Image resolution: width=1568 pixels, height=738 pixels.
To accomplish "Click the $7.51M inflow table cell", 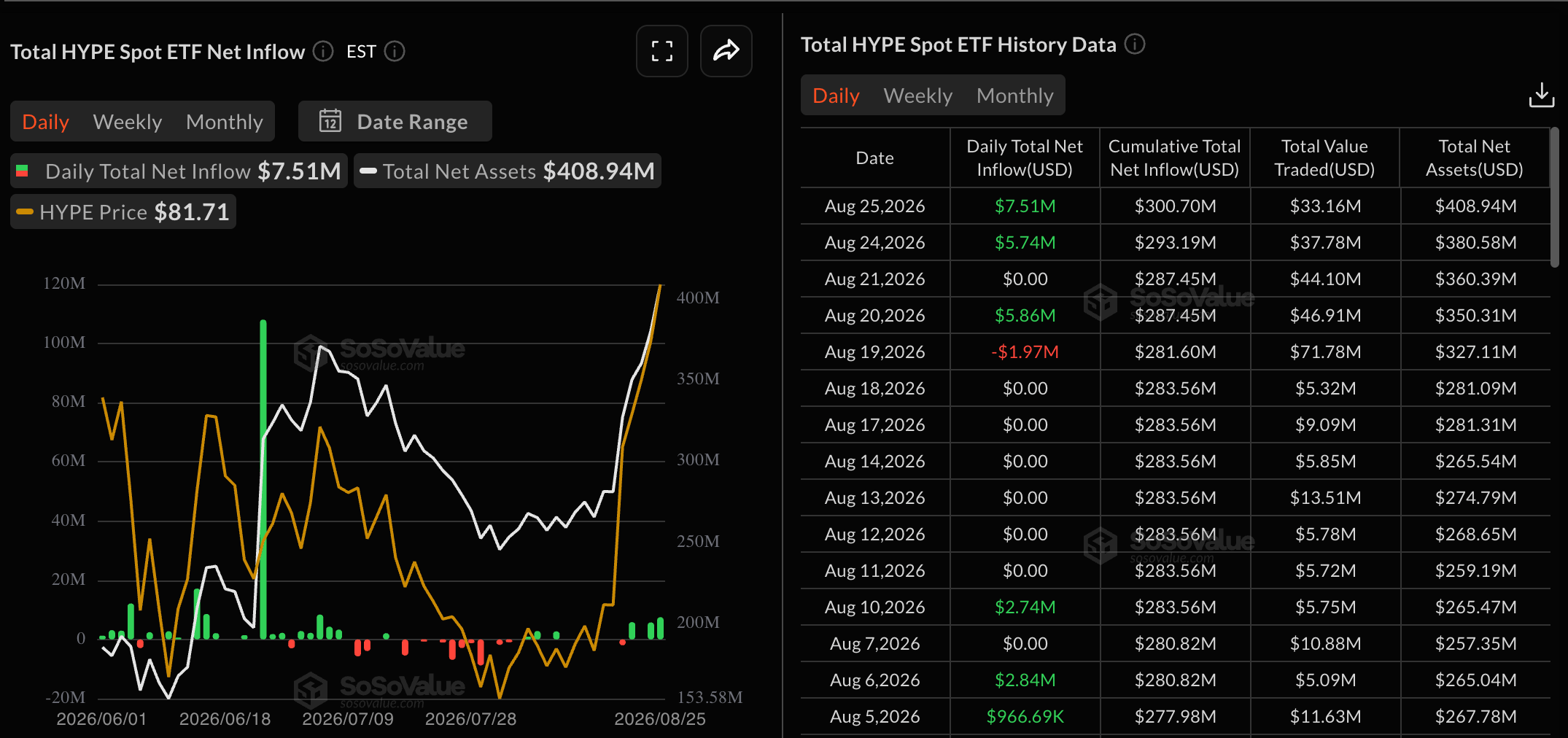I will (1025, 206).
